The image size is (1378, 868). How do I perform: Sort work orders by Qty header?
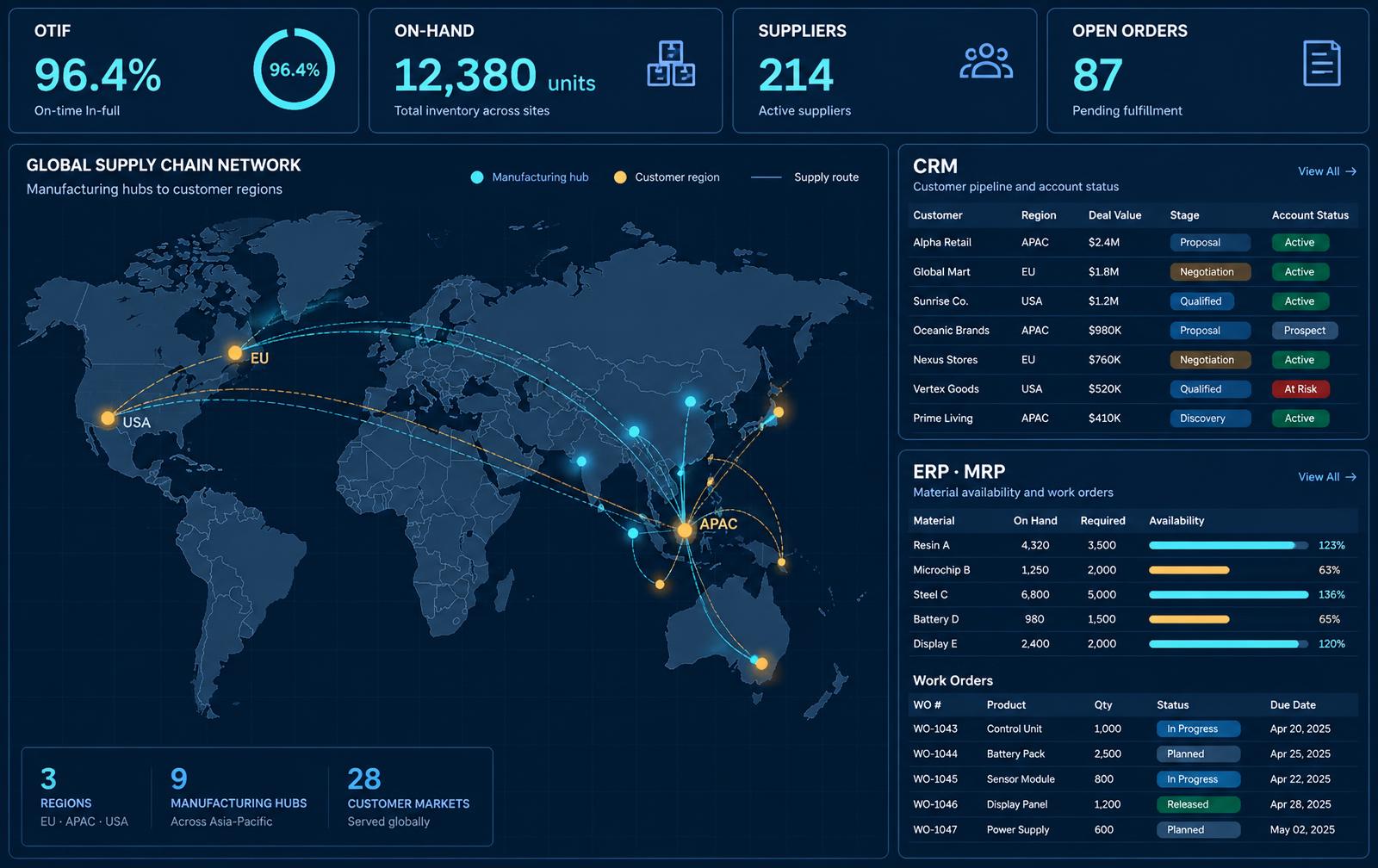(1103, 705)
